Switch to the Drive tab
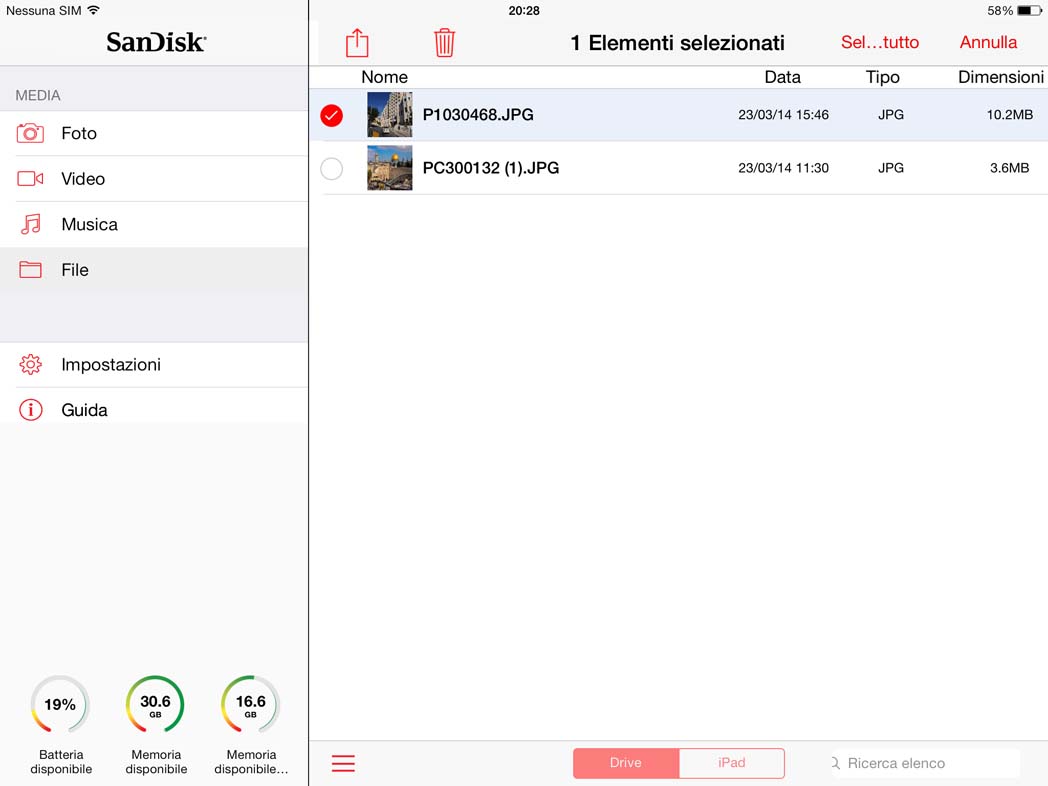This screenshot has width=1048, height=786. point(626,763)
